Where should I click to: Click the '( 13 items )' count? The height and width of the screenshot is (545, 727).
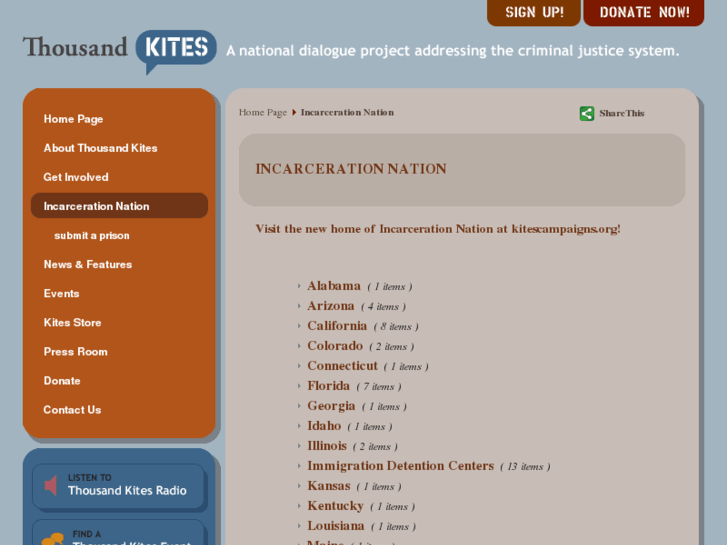pos(525,467)
